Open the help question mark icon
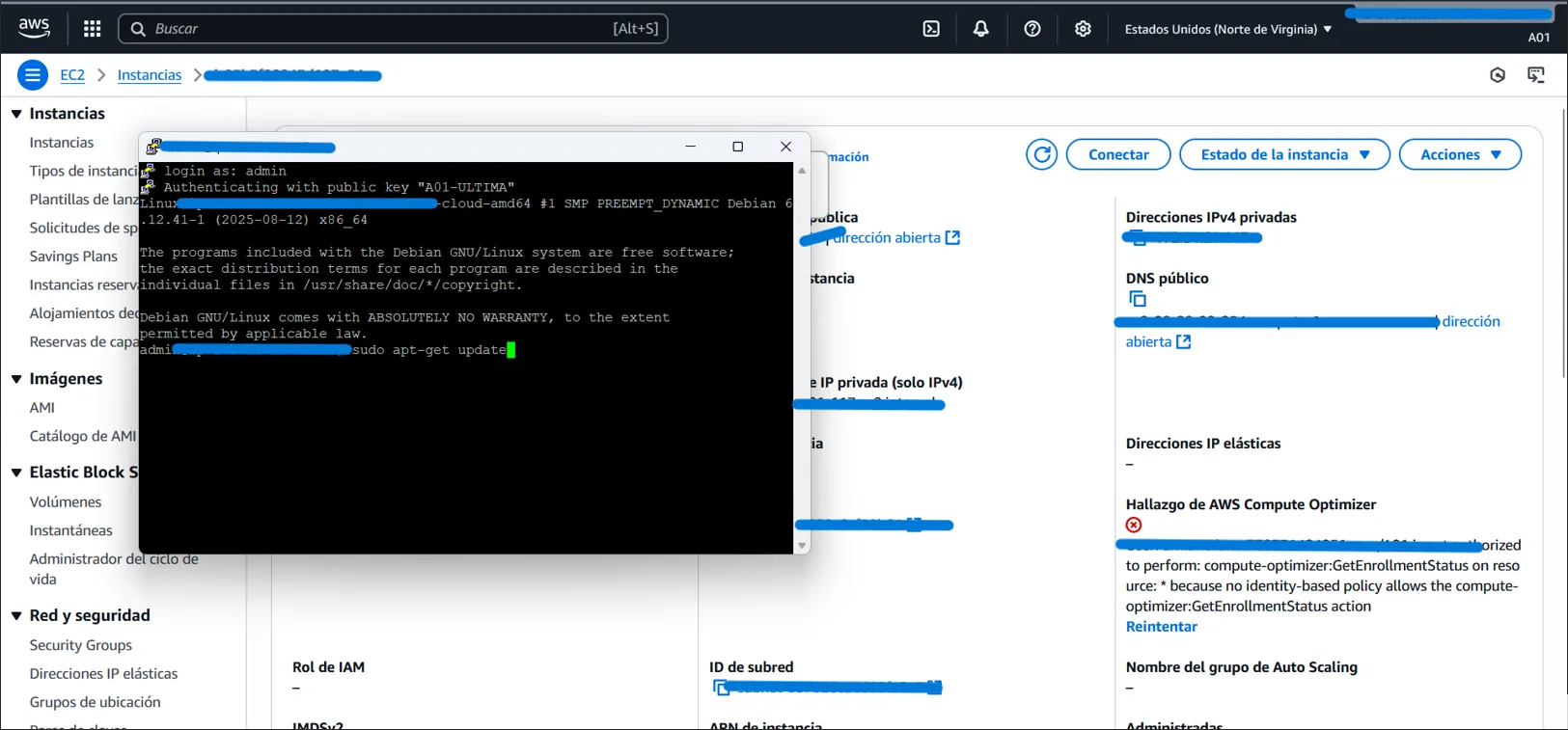Viewport: 1568px width, 730px height. [x=1032, y=29]
